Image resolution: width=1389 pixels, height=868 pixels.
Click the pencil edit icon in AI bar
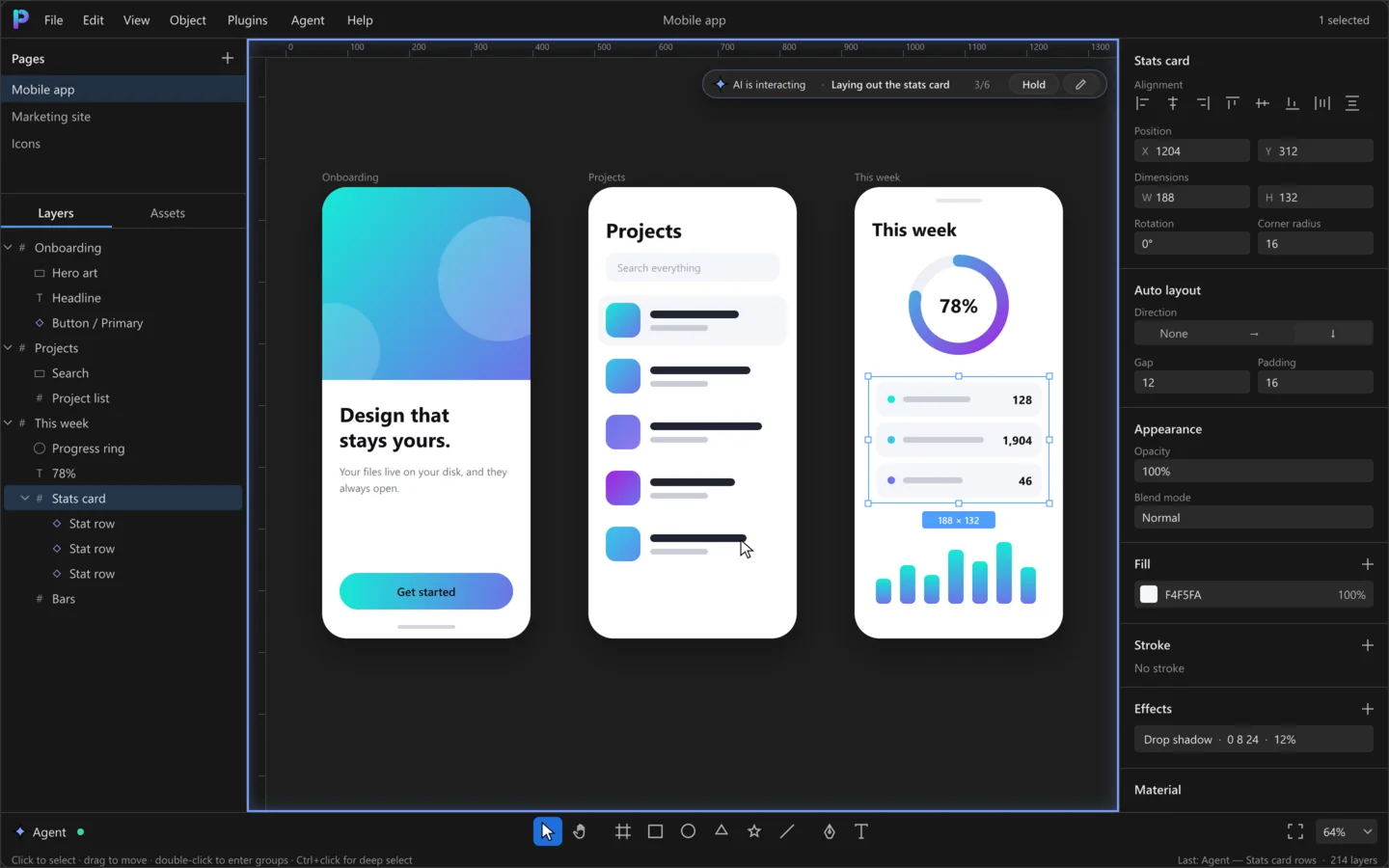coord(1081,85)
